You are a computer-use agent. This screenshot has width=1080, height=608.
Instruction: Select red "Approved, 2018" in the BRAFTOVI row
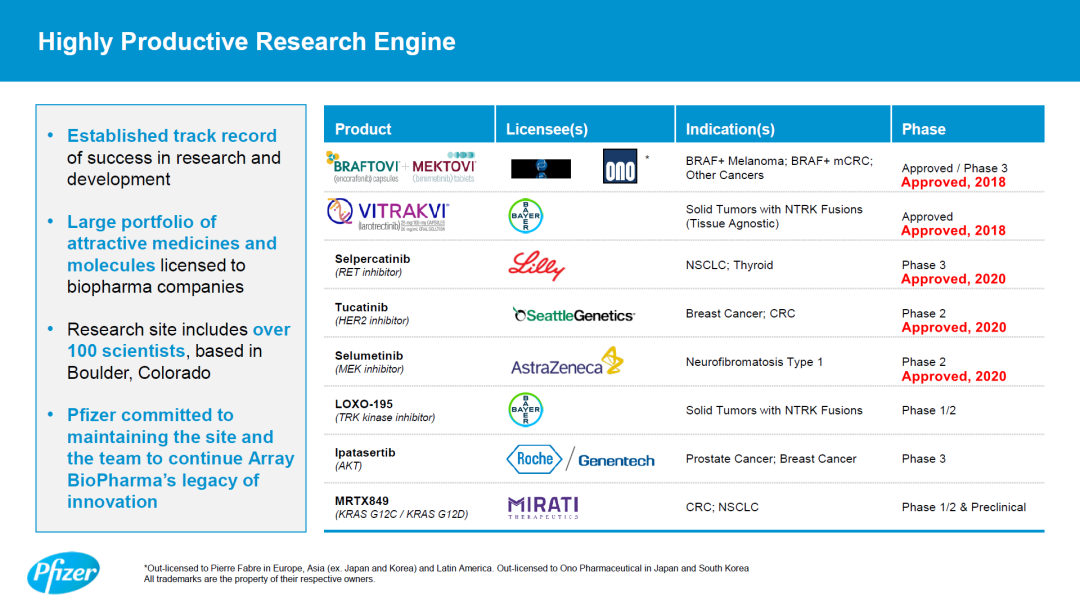click(x=953, y=182)
